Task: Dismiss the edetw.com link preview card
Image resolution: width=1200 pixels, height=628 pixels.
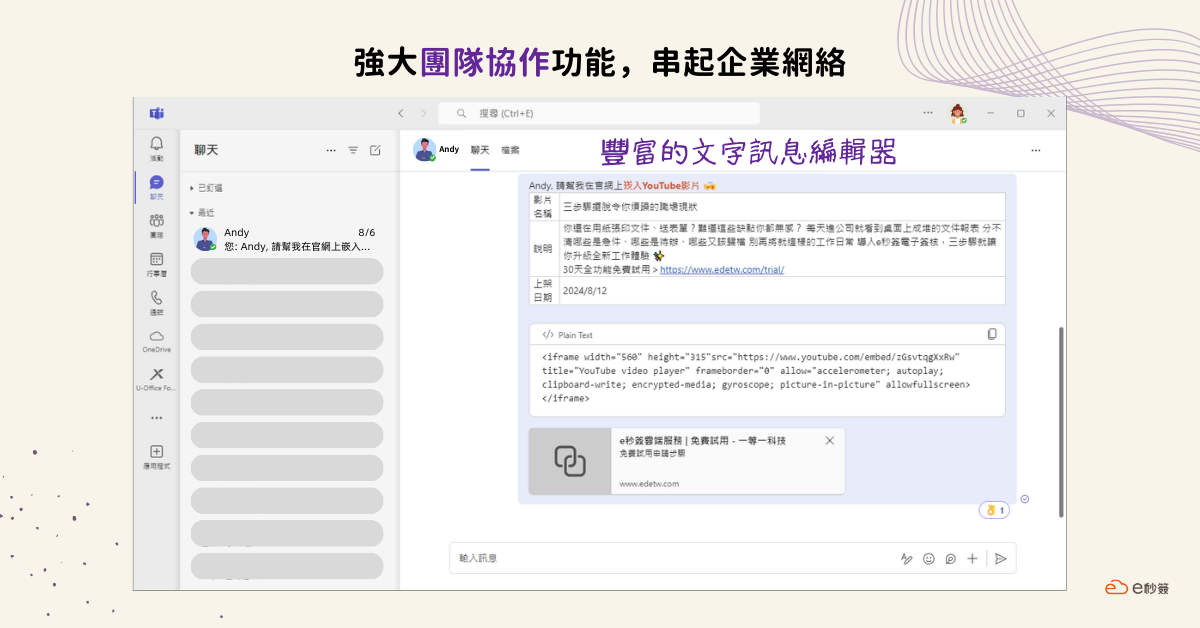Action: pyautogui.click(x=829, y=440)
